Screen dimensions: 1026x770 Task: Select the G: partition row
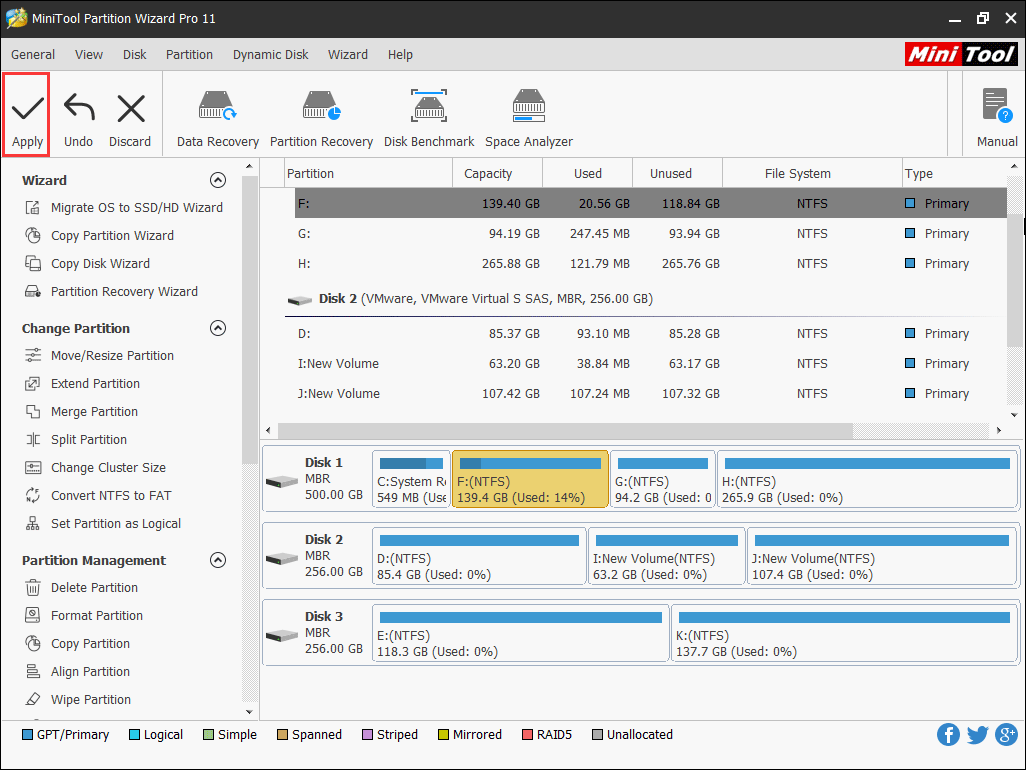click(650, 234)
